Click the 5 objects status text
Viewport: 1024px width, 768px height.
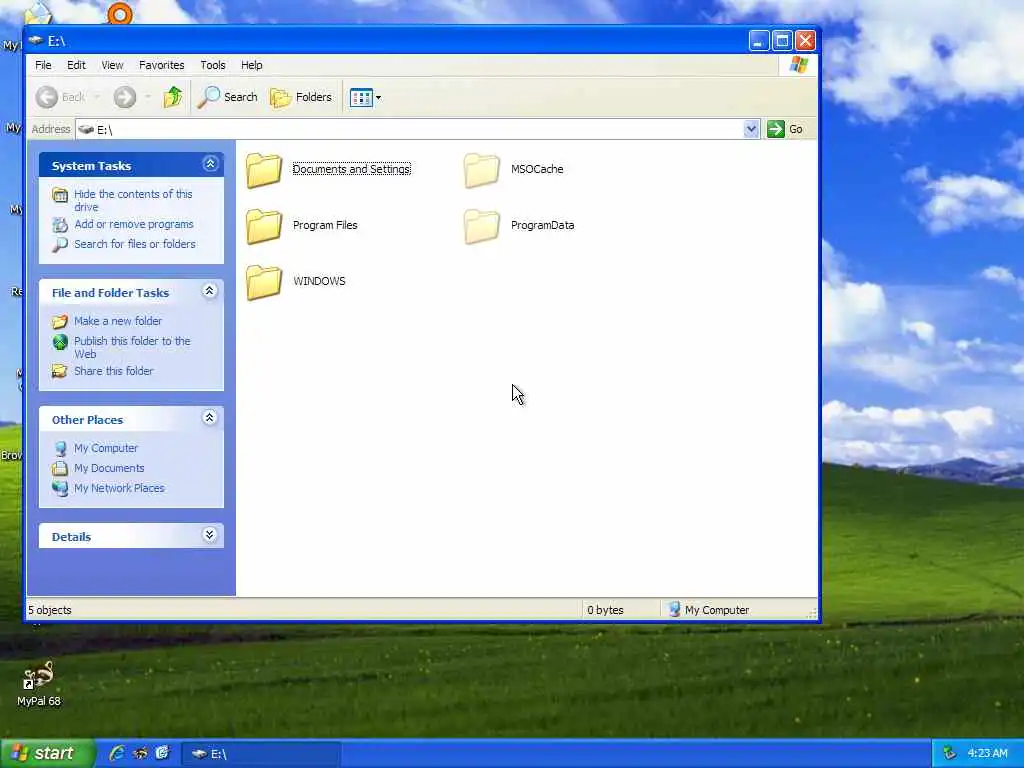[x=50, y=610]
